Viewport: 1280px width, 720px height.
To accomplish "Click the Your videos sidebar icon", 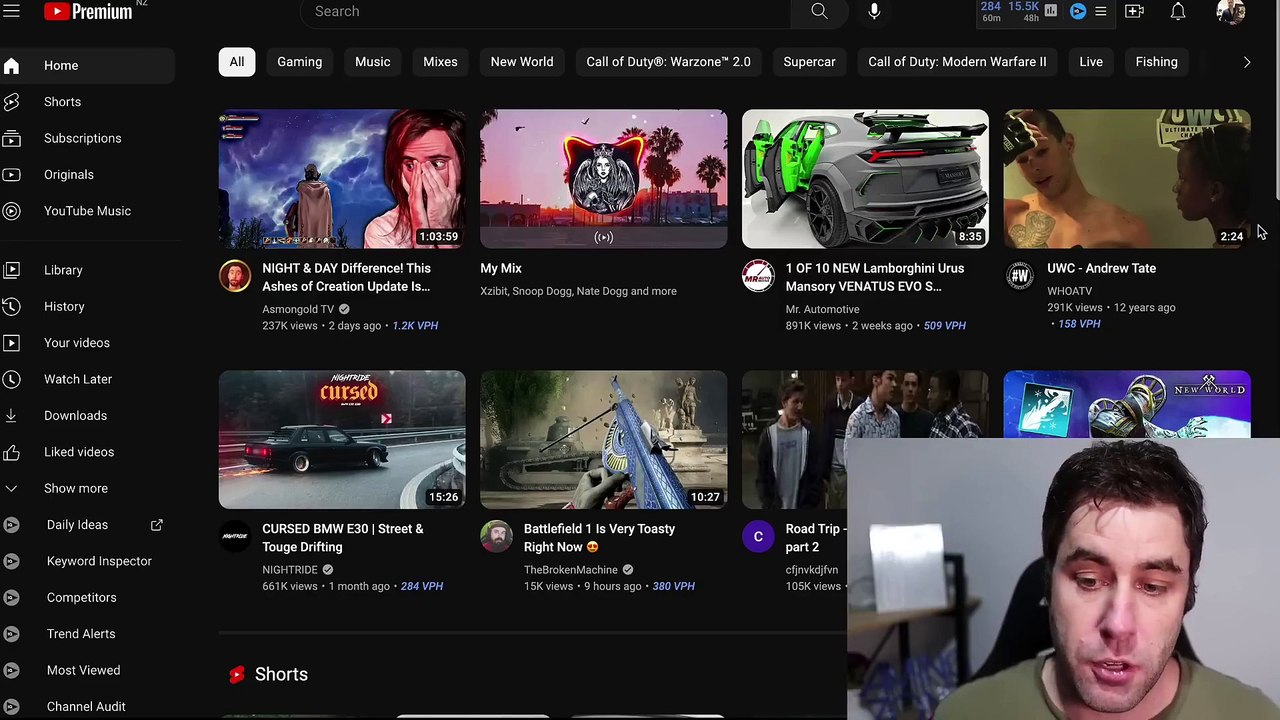I will (11, 343).
